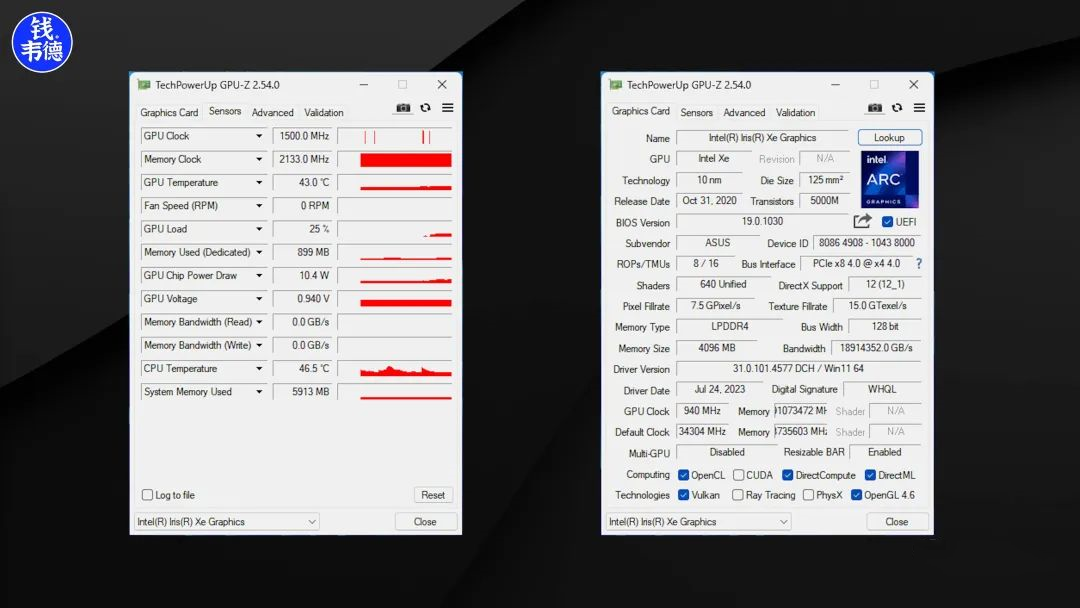Click GPU-Z app icon in Graphics Card window title

click(616, 85)
